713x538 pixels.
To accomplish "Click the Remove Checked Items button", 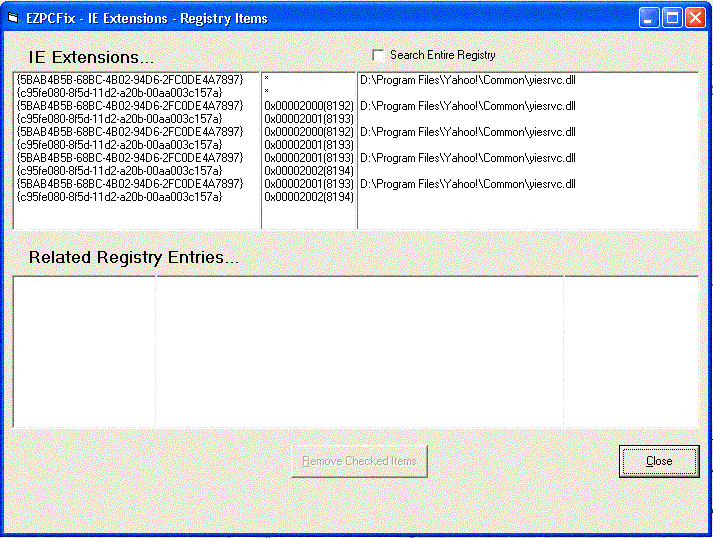I will point(359,461).
